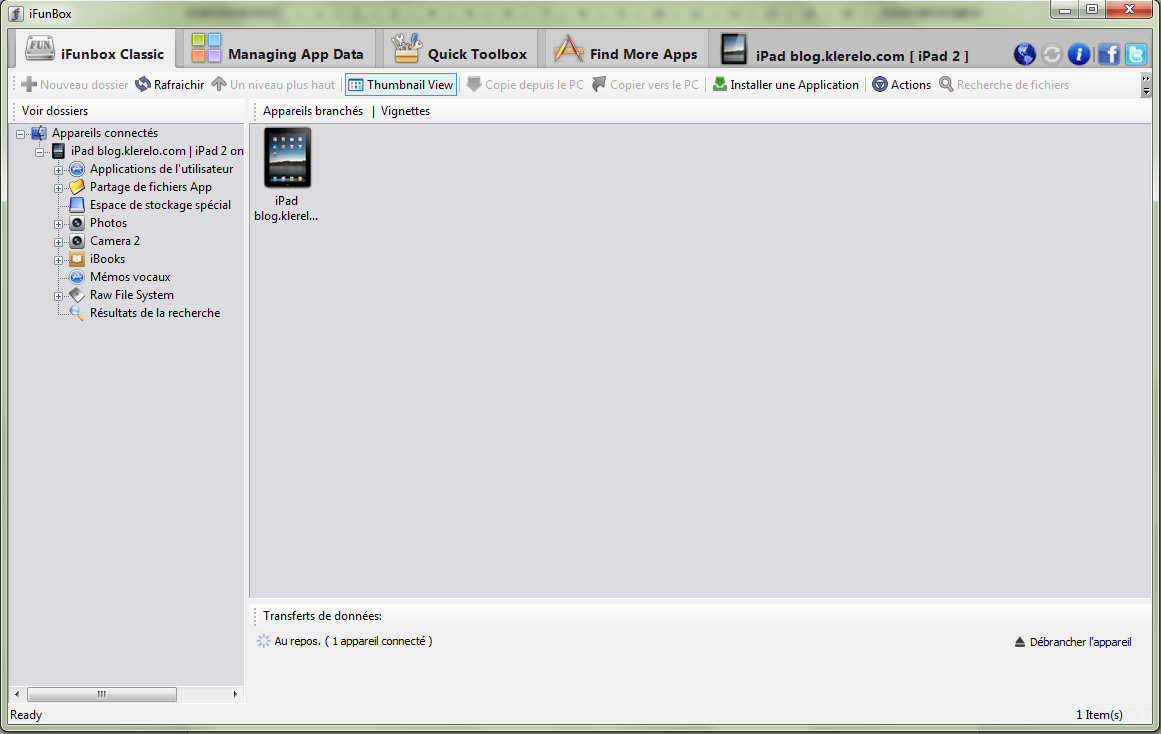Click Ready status bar text

point(26,715)
